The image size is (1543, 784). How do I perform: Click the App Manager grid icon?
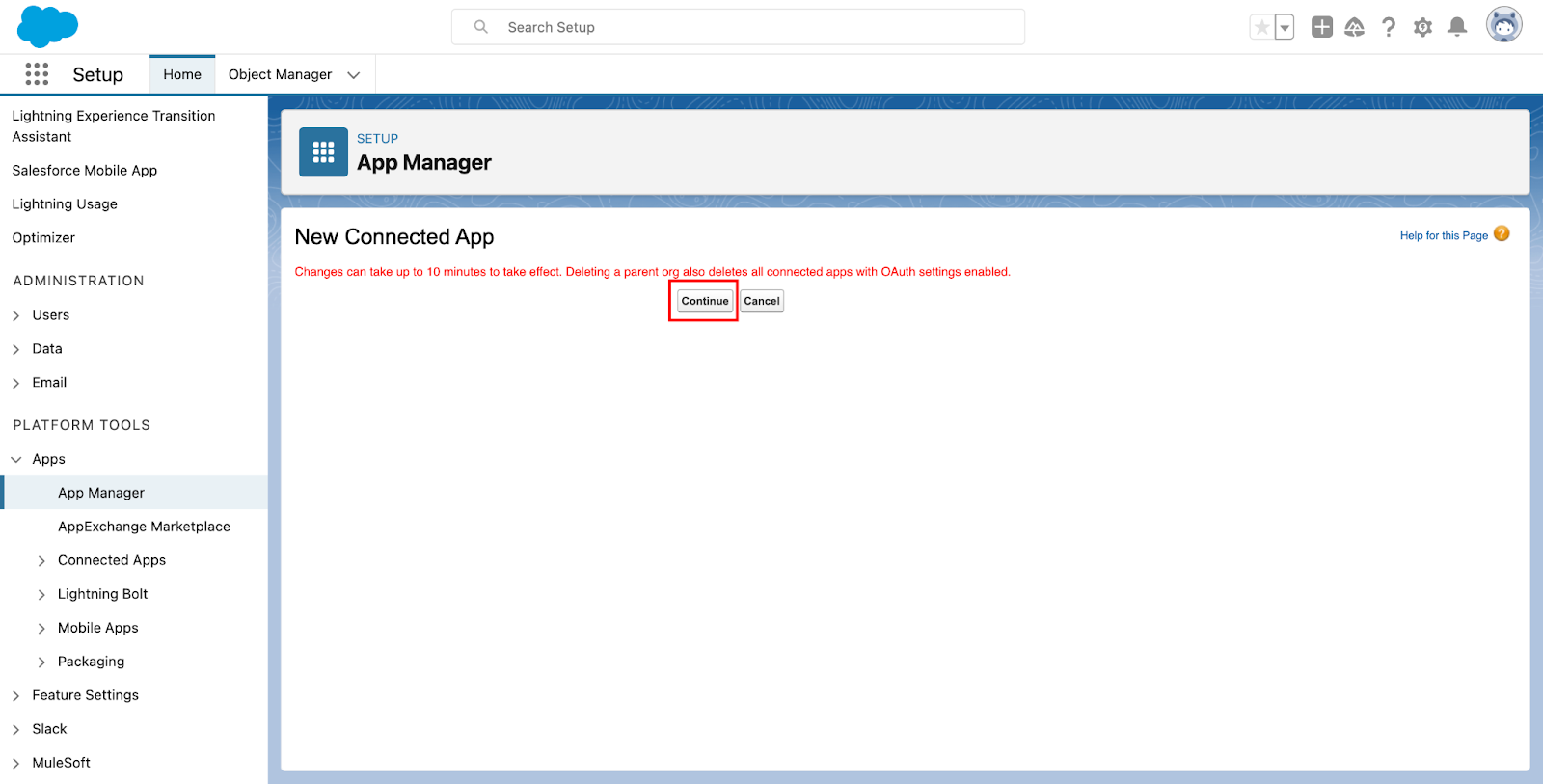tap(323, 151)
